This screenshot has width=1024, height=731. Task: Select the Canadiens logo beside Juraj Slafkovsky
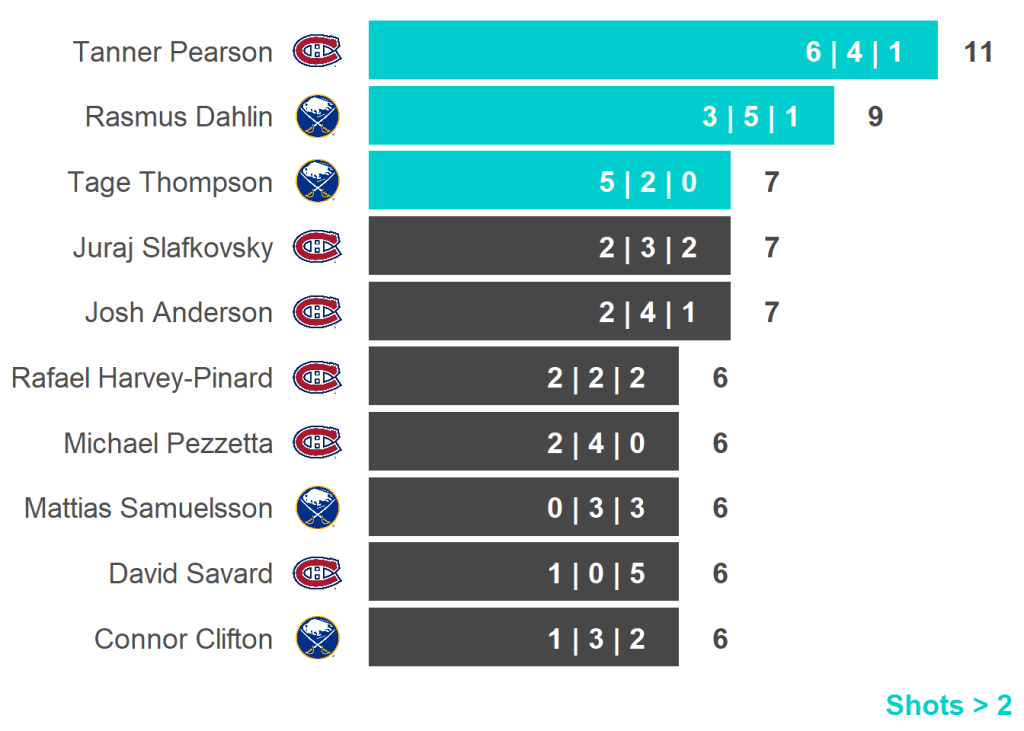pyautogui.click(x=317, y=247)
